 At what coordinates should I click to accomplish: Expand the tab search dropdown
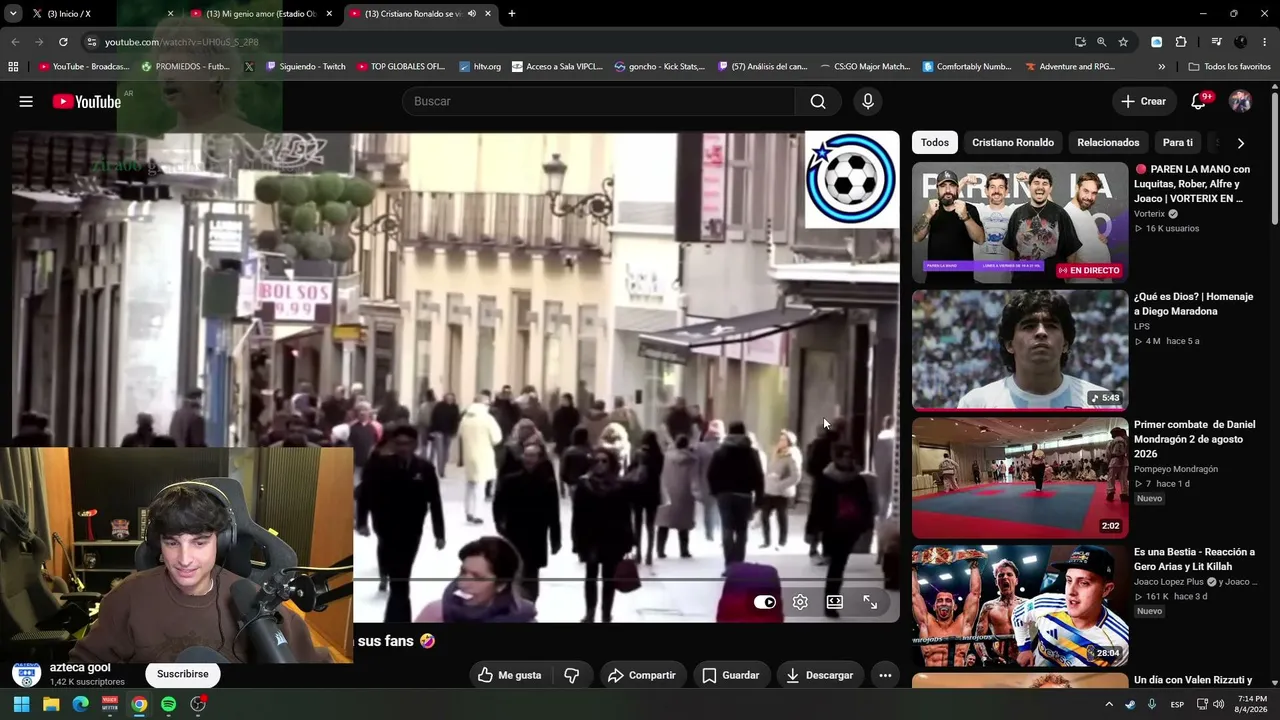(x=13, y=14)
